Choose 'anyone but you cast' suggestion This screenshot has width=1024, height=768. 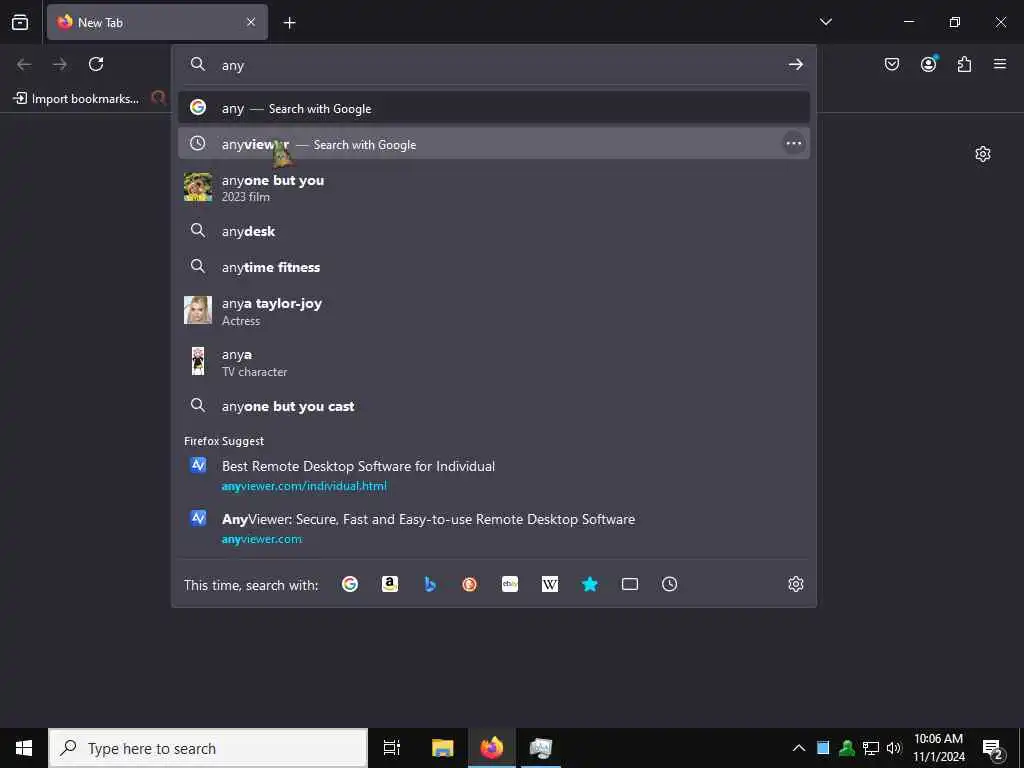494,406
